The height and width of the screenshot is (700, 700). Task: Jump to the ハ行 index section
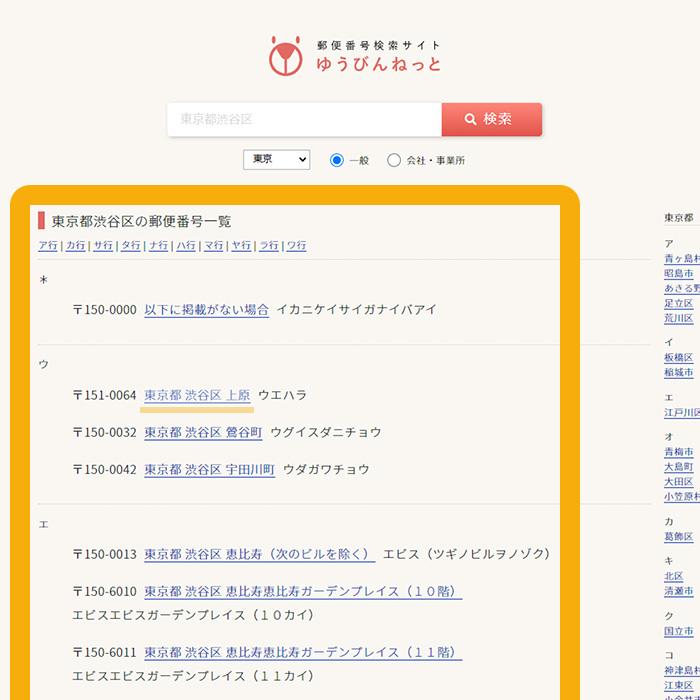(186, 246)
